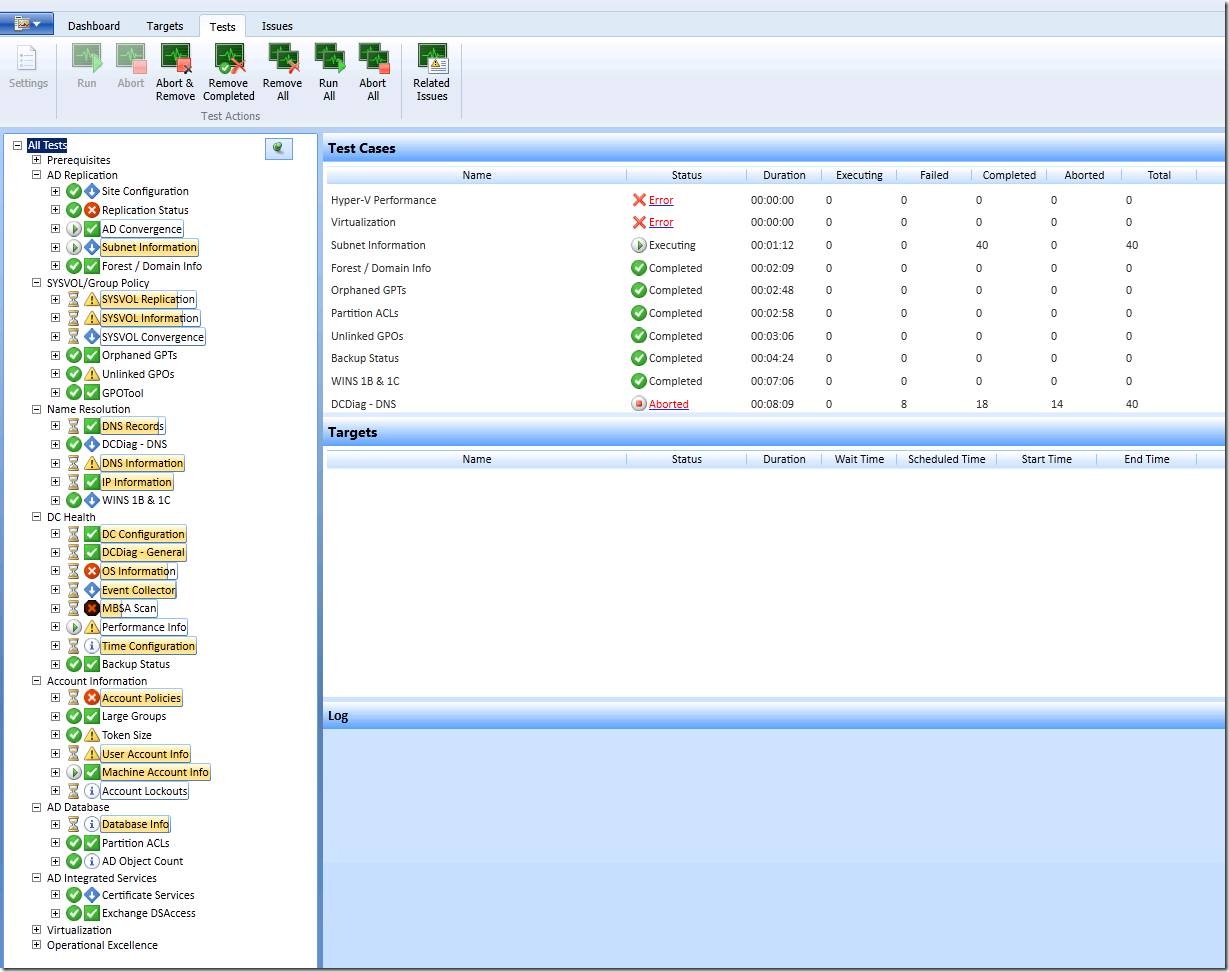
Task: Open the application menu button at top-left
Action: 28,23
